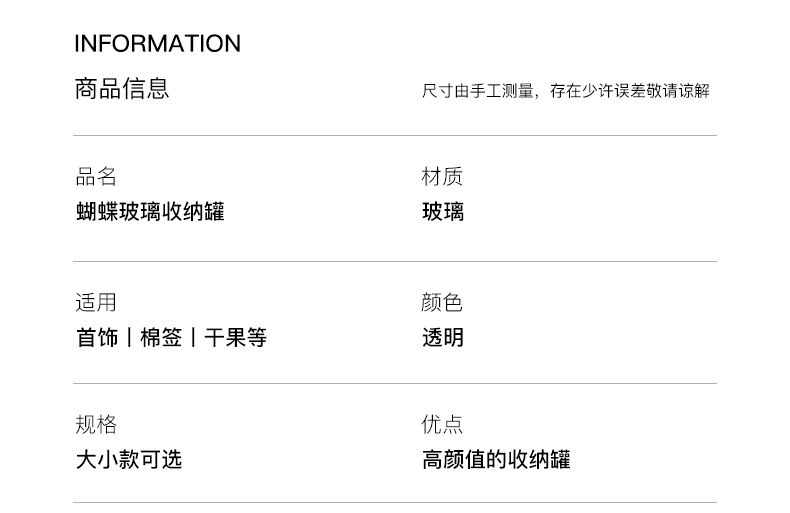Screen dimensions: 790x513
Task: Click the 颜色 label
Action: pyautogui.click(x=442, y=303)
